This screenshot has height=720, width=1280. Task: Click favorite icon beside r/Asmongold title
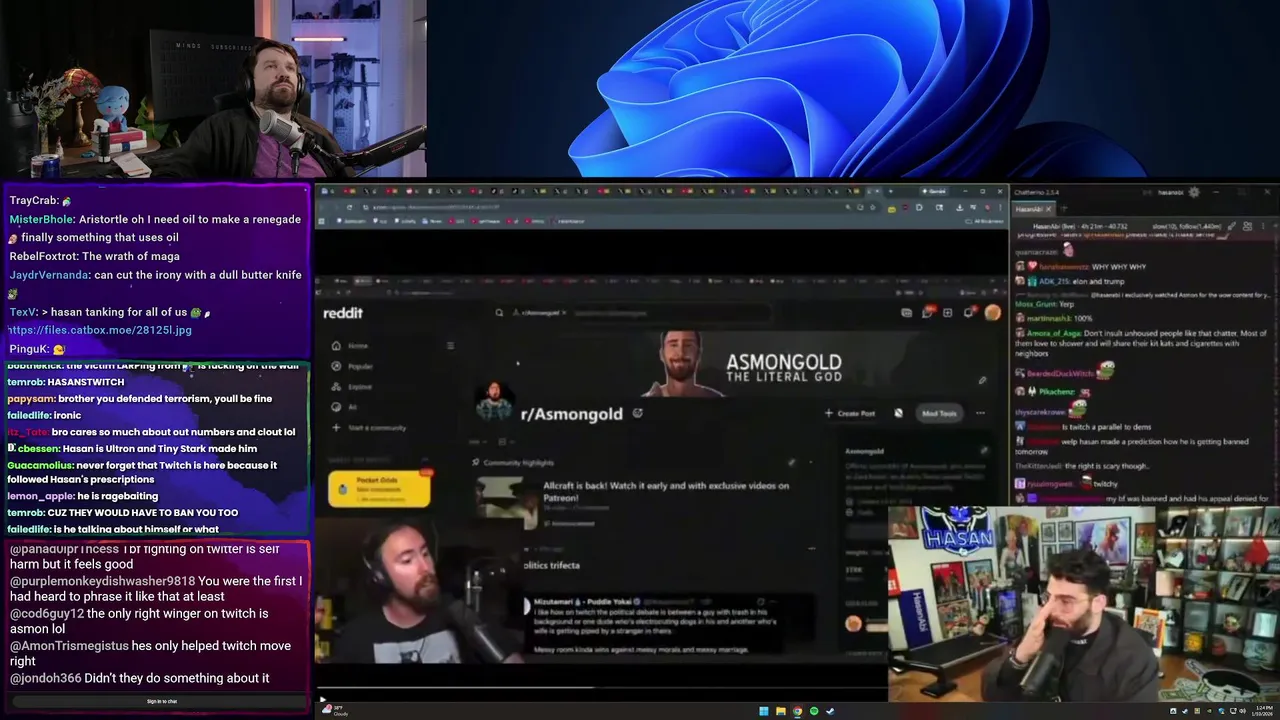coord(638,413)
